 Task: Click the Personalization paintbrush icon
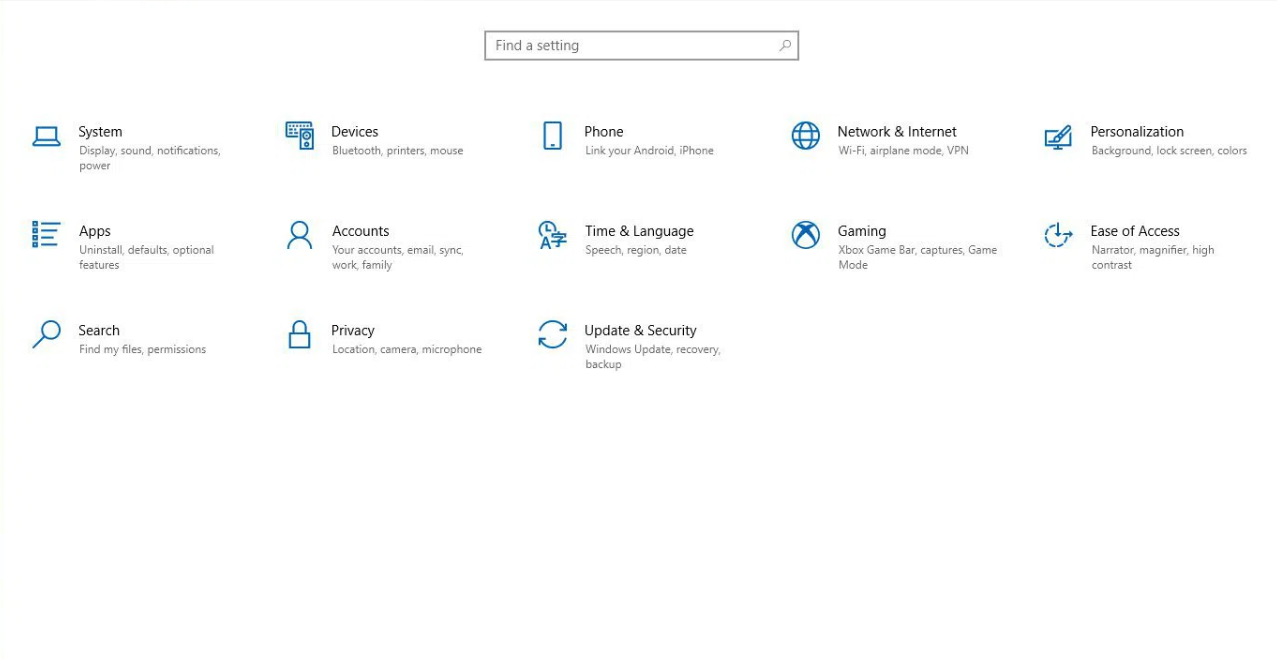tap(1058, 137)
